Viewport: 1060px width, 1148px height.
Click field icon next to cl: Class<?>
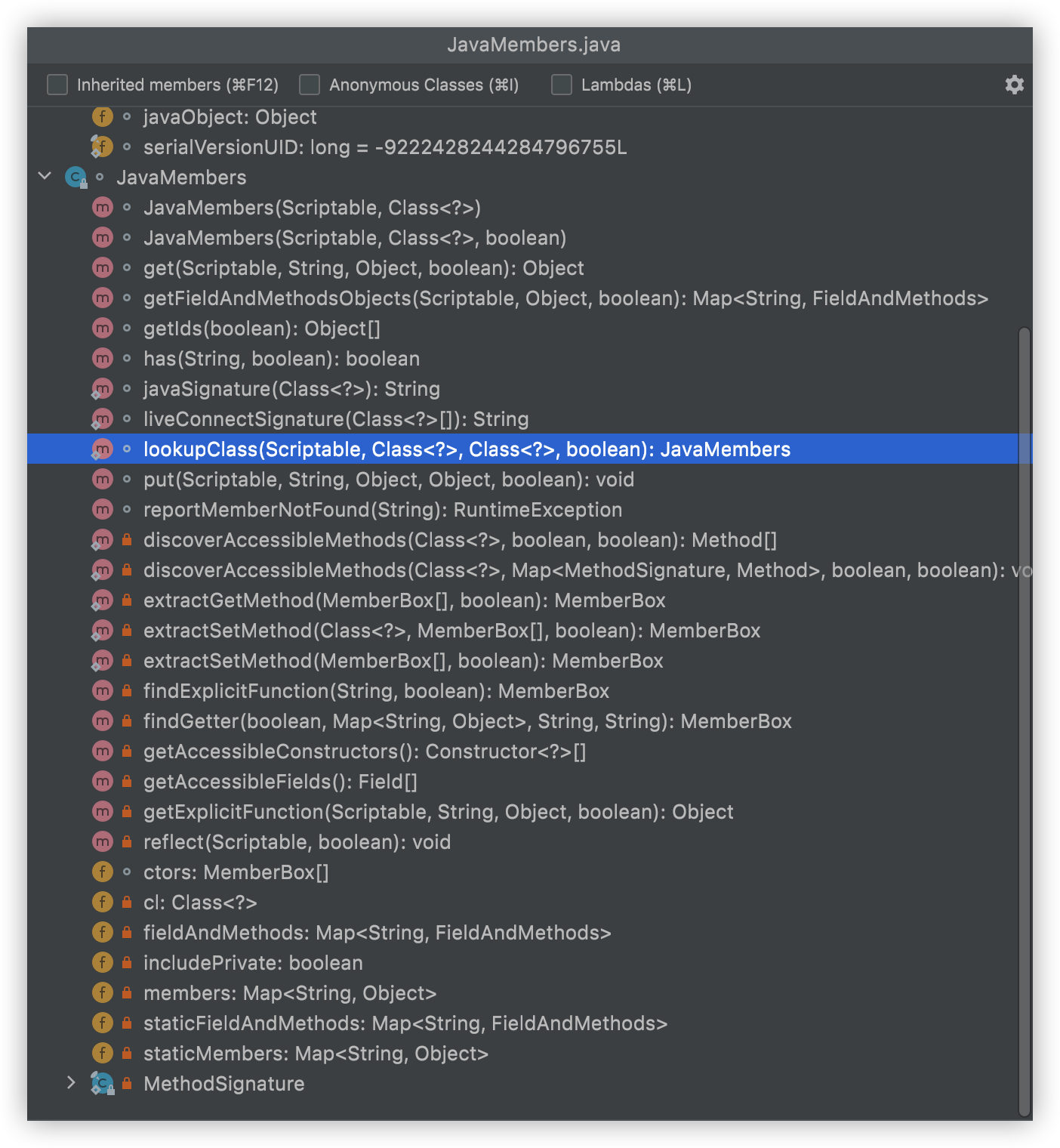[103, 903]
